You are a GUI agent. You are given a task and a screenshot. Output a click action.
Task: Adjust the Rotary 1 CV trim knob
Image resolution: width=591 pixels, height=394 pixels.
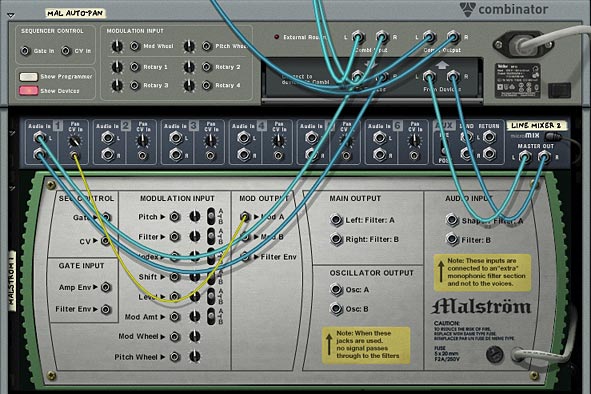(x=117, y=67)
